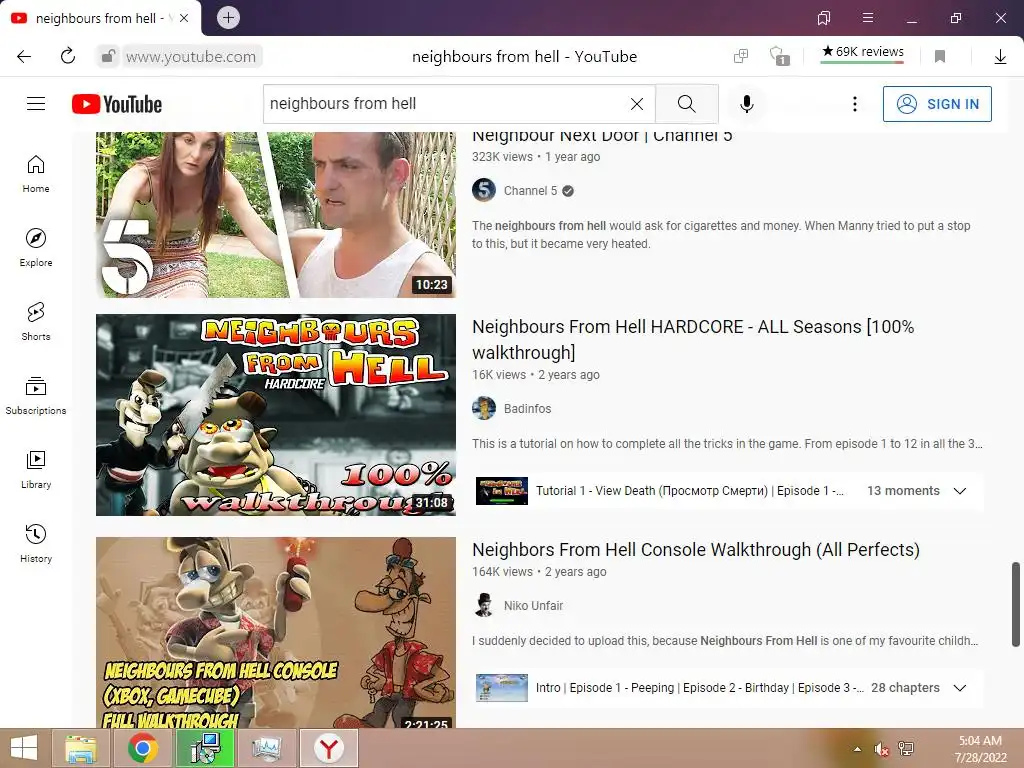Click the YouTube logo
This screenshot has height=768, width=1024.
click(x=117, y=104)
